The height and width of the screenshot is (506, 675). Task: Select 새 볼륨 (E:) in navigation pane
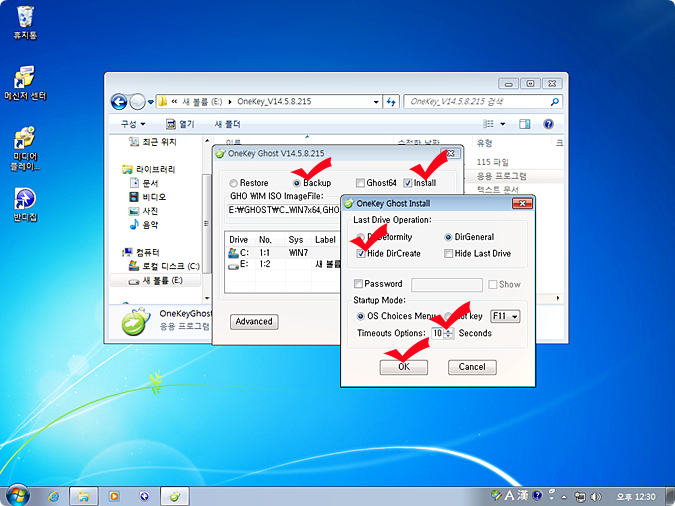tap(156, 280)
